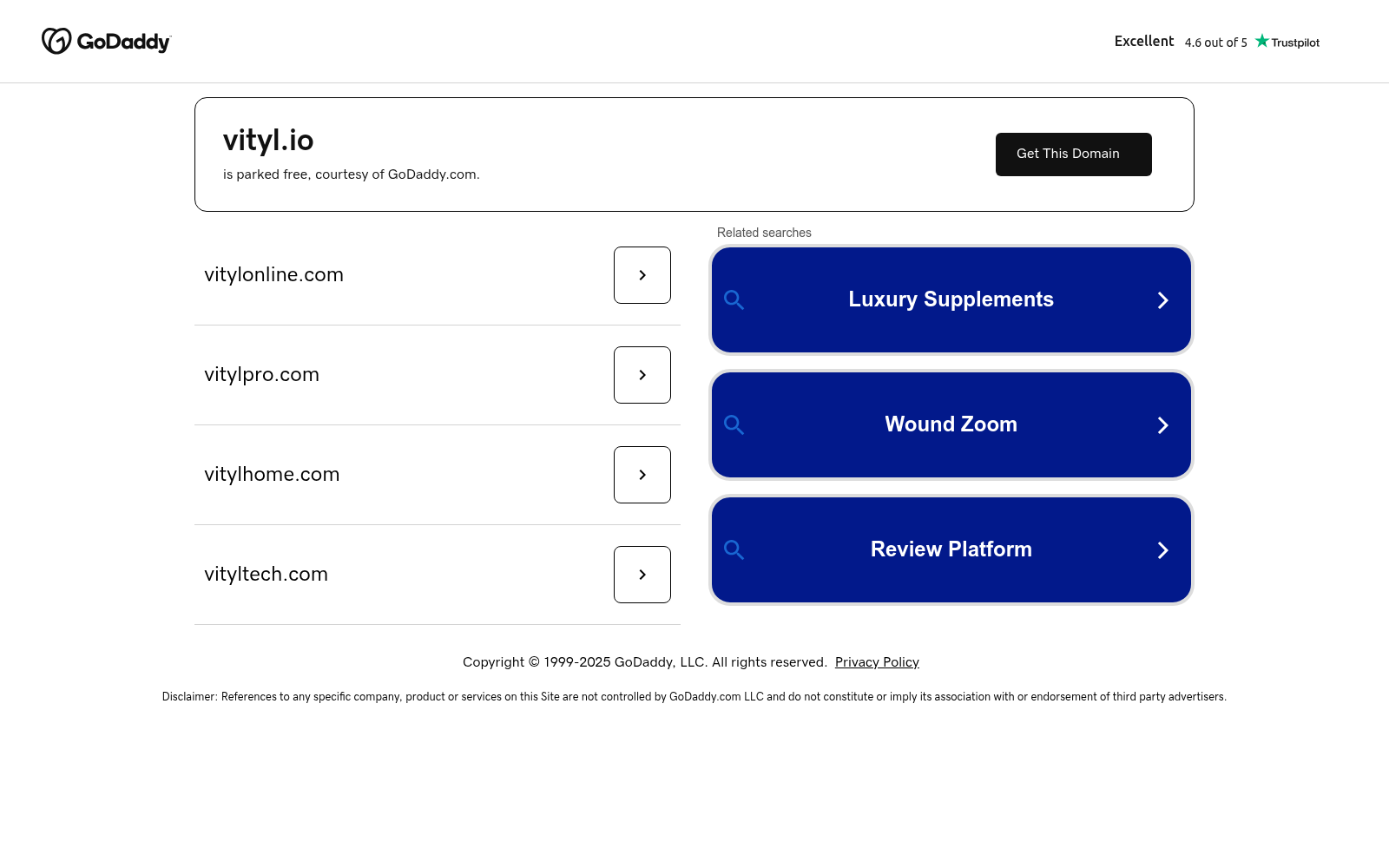This screenshot has height=868, width=1389.
Task: Click search icon beside Luxury Supplements
Action: tap(734, 300)
